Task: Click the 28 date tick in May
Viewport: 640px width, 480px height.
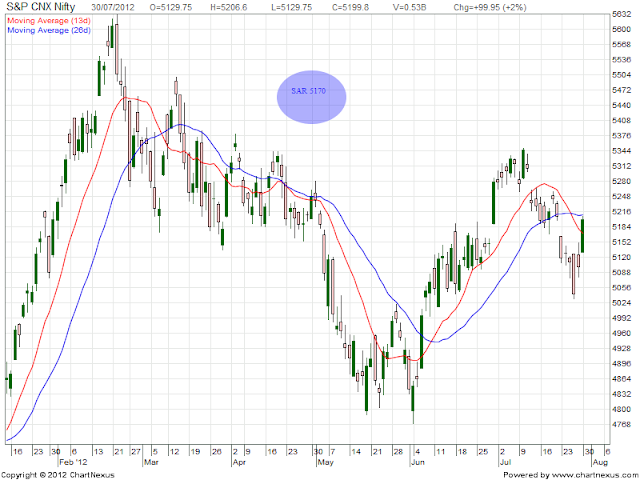Action: click(x=398, y=451)
